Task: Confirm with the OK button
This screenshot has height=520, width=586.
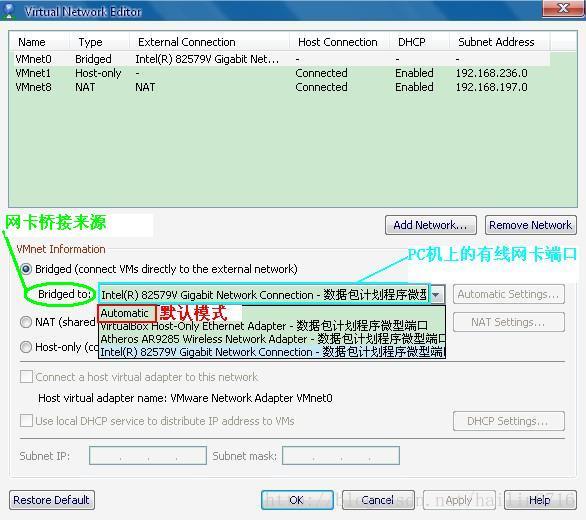Action: click(x=297, y=500)
